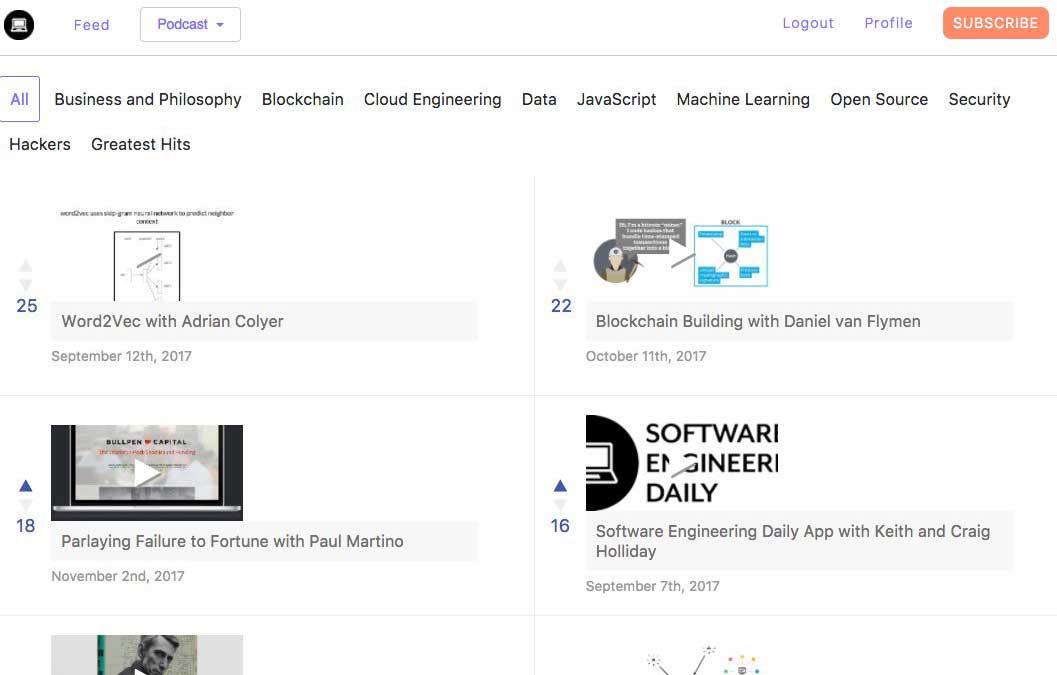Remove upvote on Parlaying Failure to Fortune
1057x675 pixels.
[x=26, y=486]
